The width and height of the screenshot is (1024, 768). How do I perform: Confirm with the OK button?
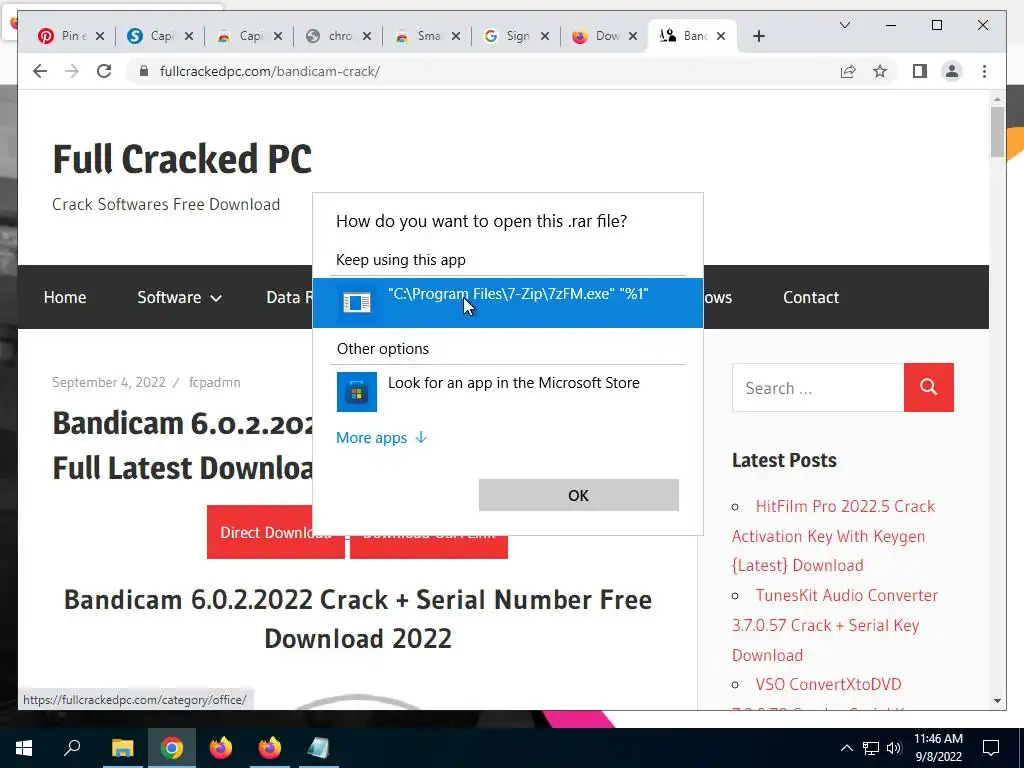point(578,495)
